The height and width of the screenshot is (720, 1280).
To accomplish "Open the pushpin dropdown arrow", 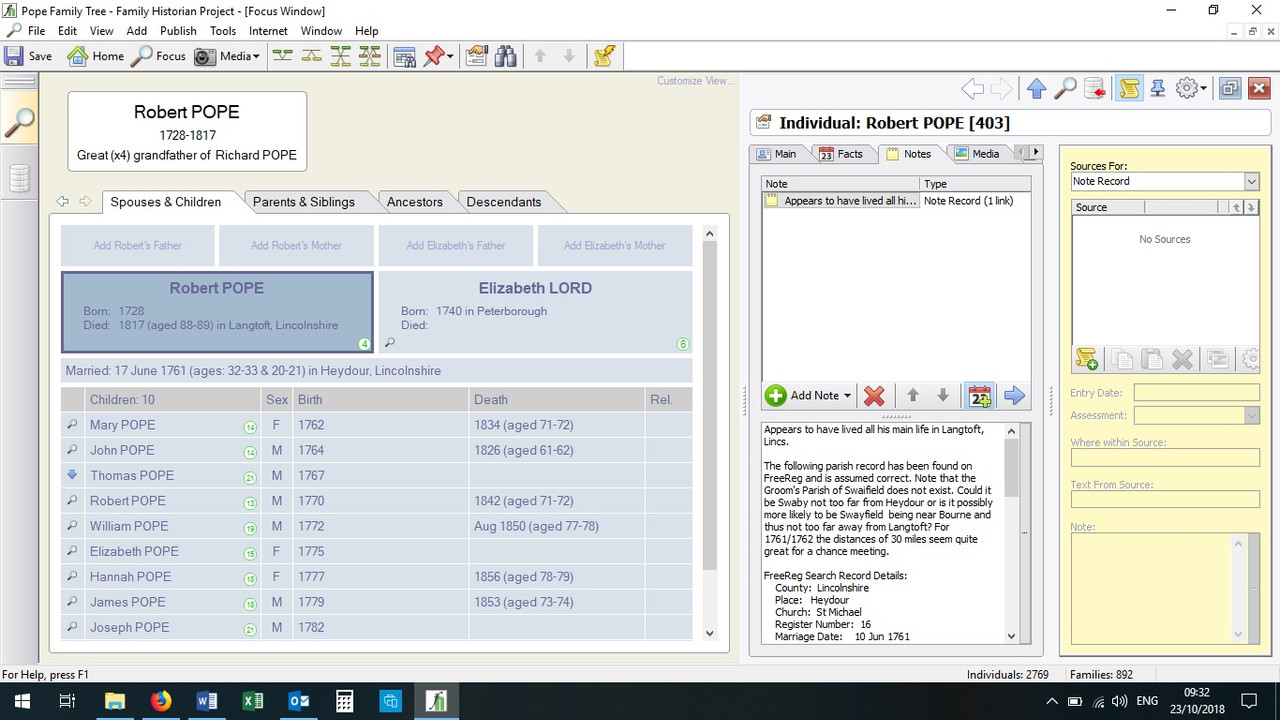I will [x=451, y=56].
